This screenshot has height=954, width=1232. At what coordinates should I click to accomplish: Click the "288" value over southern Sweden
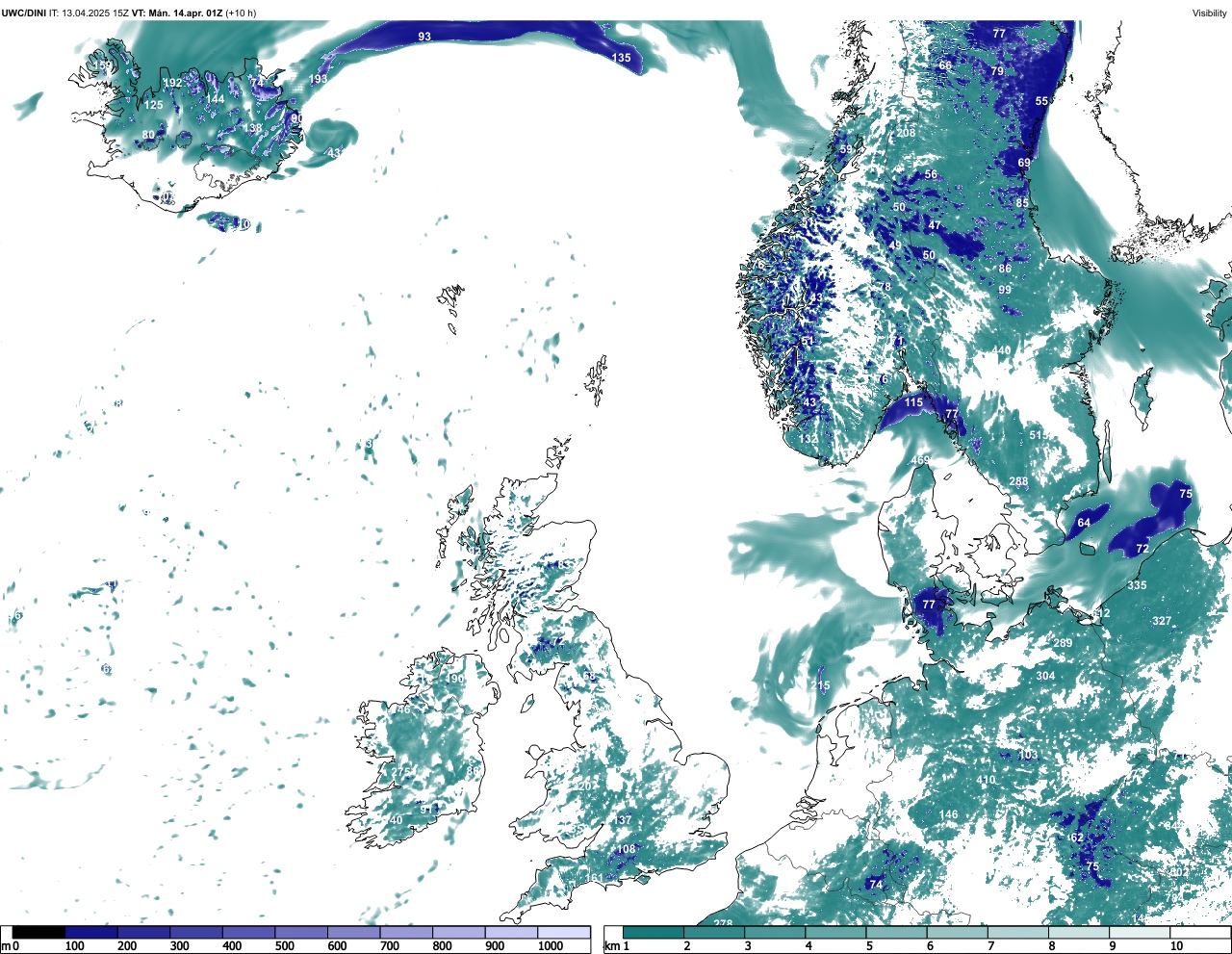1018,482
